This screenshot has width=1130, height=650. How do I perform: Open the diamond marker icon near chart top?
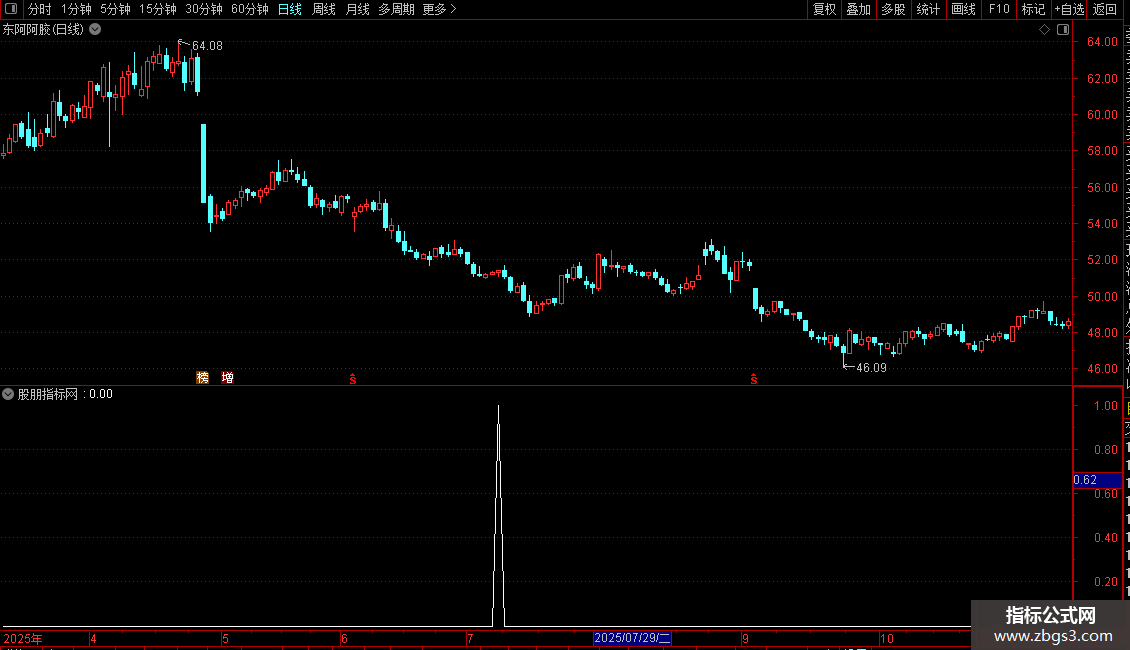1044,30
